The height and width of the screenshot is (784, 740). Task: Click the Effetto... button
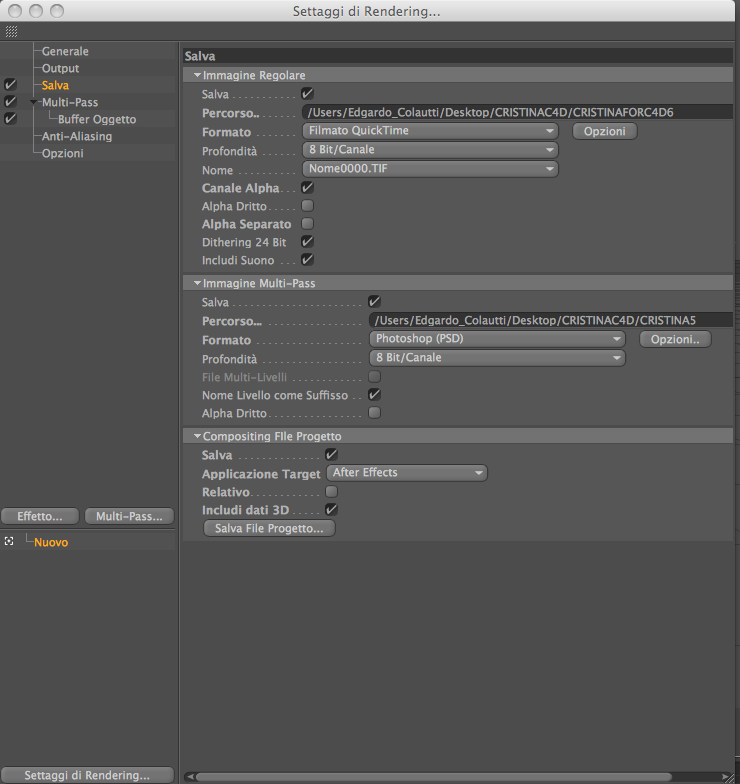40,516
